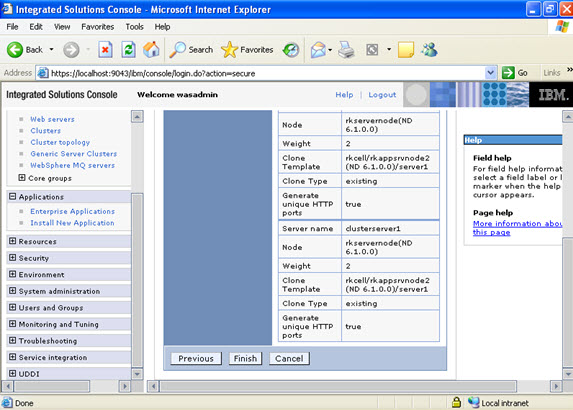The width and height of the screenshot is (573, 410).
Task: Click the clusterserver1 server name value
Action: (x=373, y=229)
